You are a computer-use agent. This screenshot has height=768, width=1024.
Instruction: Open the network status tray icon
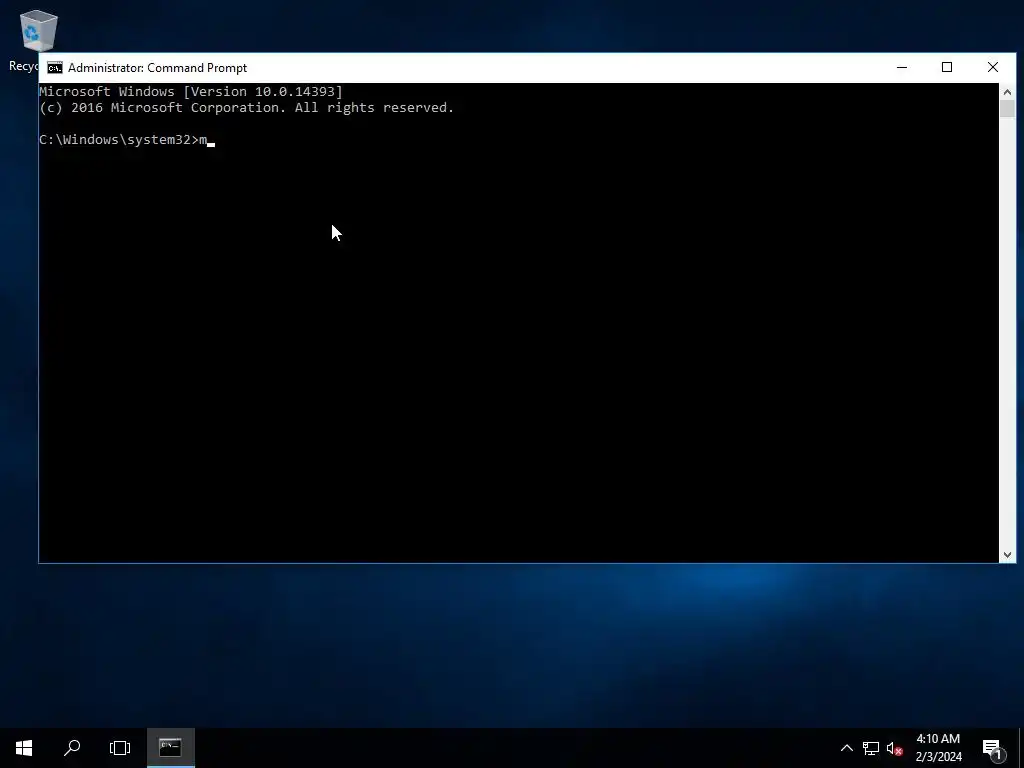(x=871, y=748)
